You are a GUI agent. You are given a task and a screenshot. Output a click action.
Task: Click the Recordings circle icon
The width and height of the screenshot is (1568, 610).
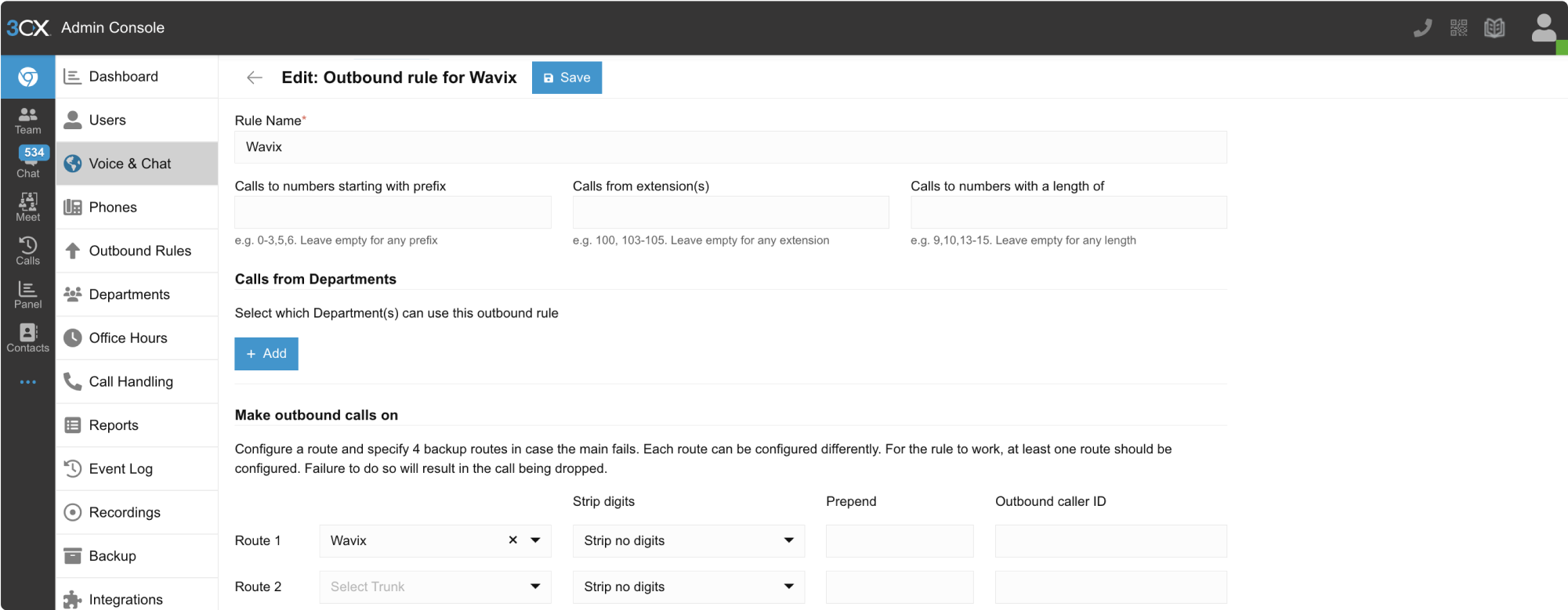coord(73,512)
